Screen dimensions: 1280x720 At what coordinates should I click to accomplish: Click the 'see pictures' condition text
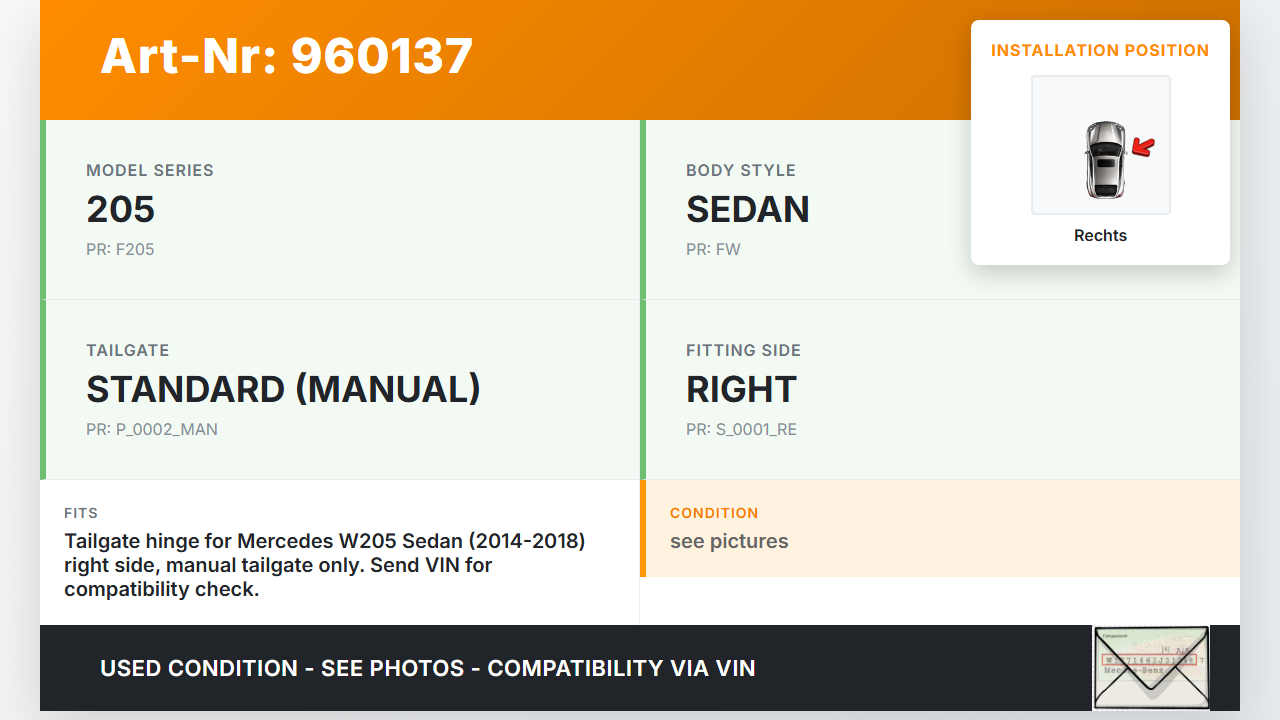click(x=729, y=541)
